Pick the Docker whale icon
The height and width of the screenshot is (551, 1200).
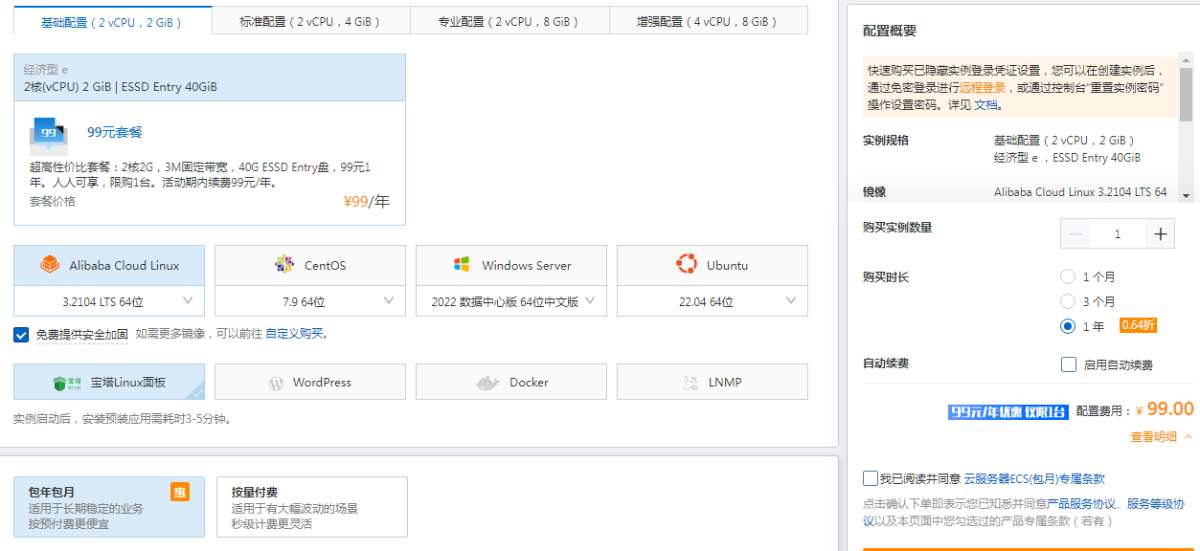pyautogui.click(x=487, y=383)
